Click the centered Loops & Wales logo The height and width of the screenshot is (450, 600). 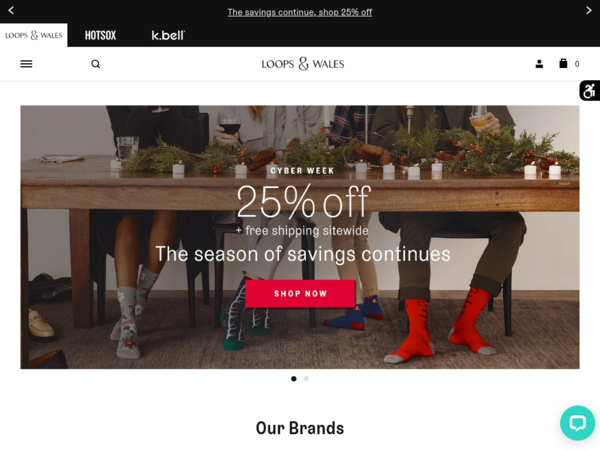(303, 64)
